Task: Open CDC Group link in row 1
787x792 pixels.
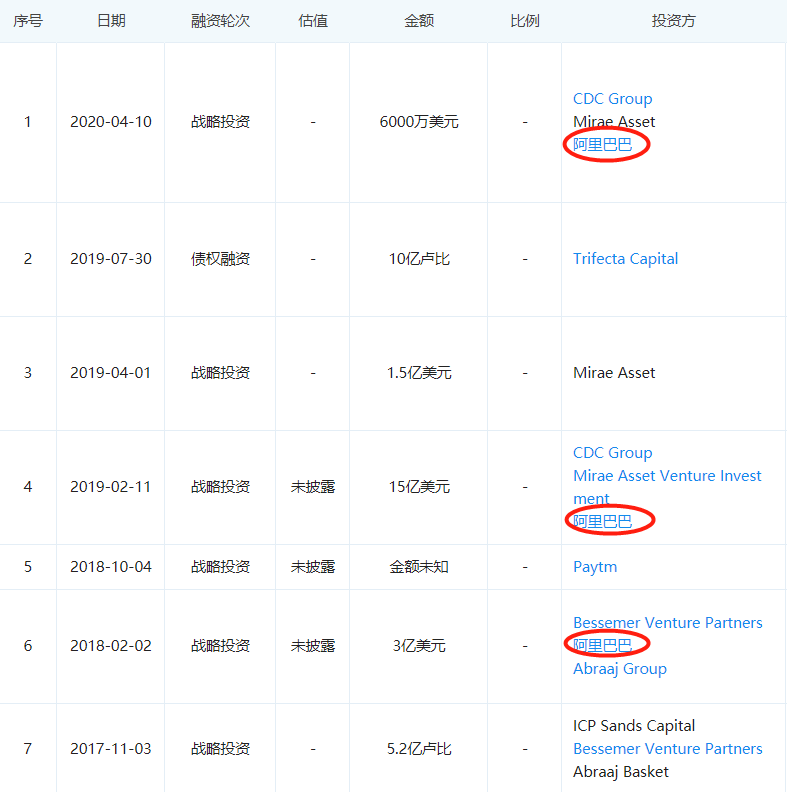Action: click(612, 98)
